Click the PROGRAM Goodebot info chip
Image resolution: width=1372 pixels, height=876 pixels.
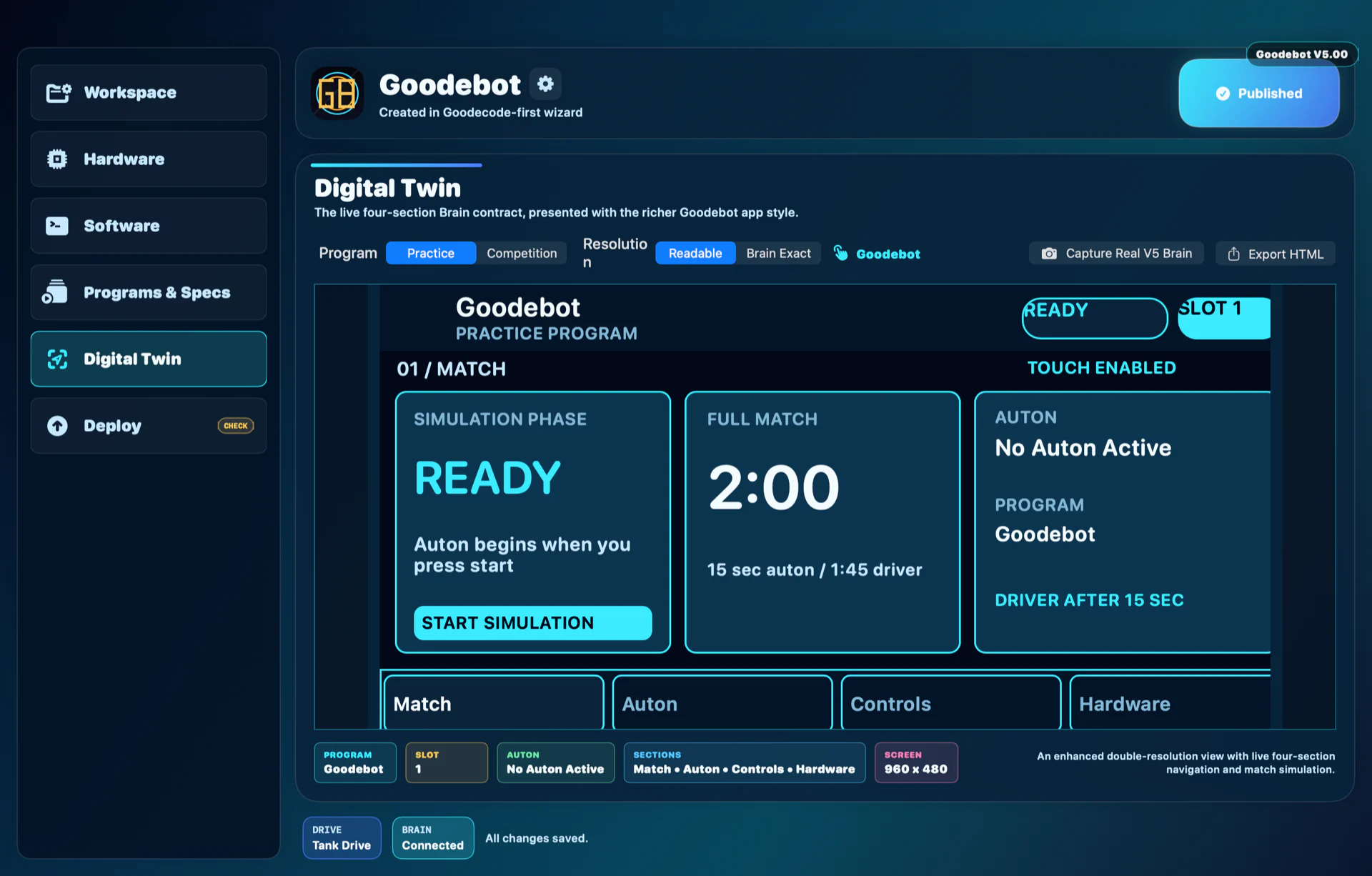pos(355,762)
